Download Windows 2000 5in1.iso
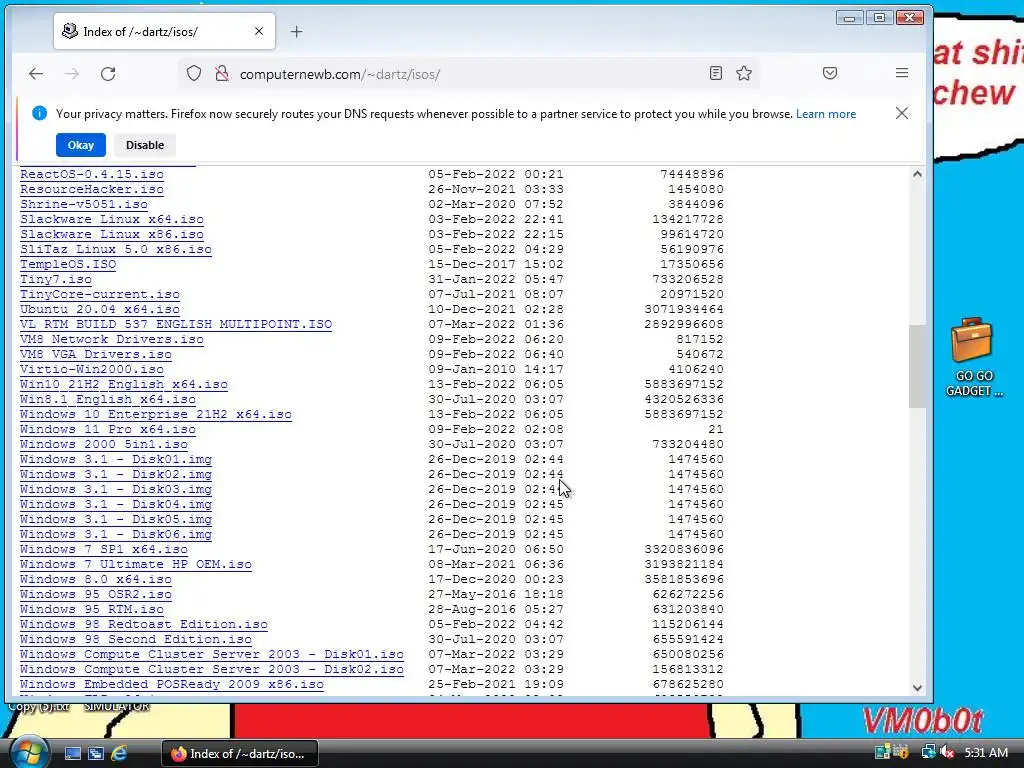1024x768 pixels. 104,445
